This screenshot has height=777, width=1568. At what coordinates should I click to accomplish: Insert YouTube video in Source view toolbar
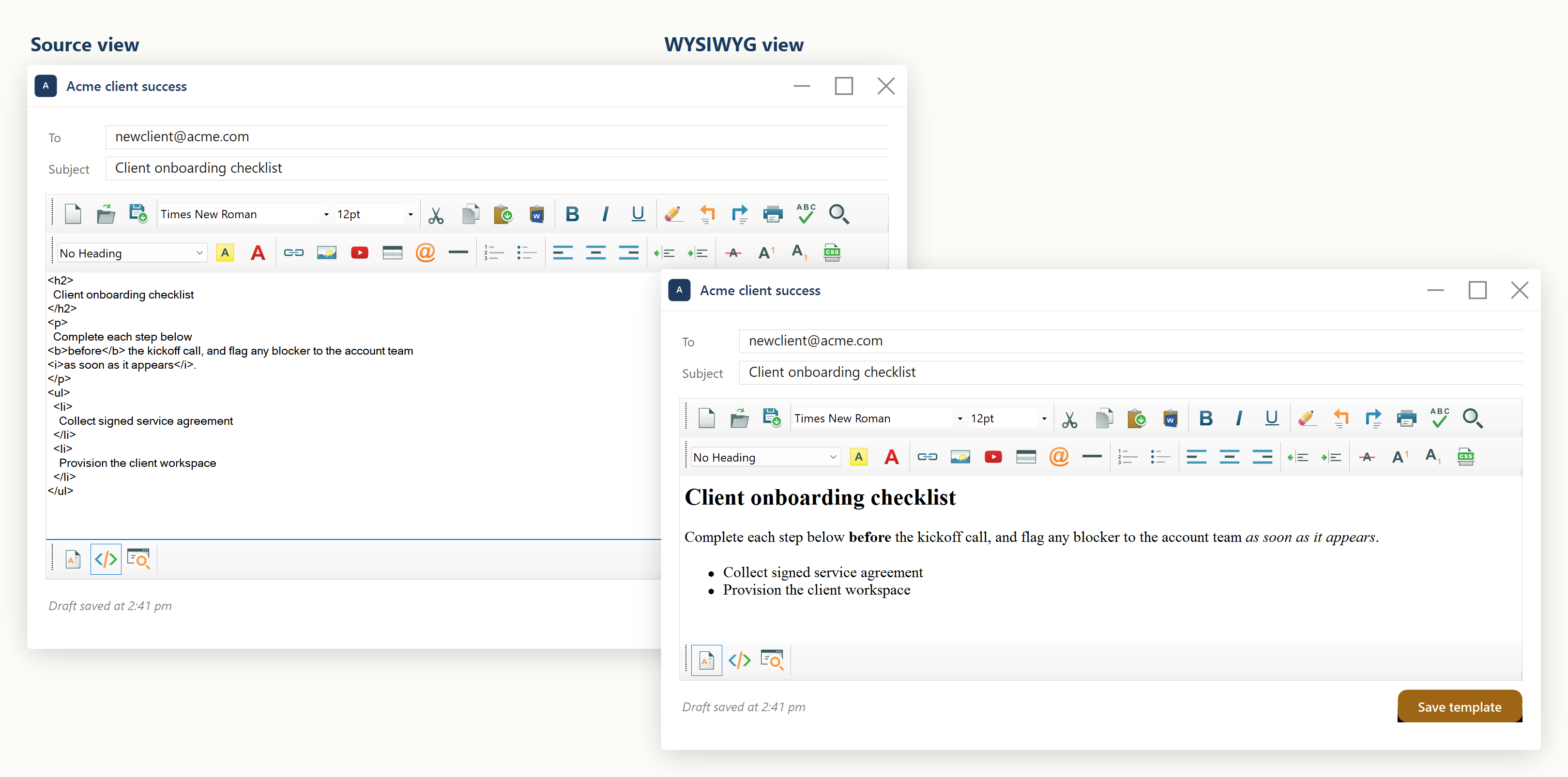click(x=360, y=253)
